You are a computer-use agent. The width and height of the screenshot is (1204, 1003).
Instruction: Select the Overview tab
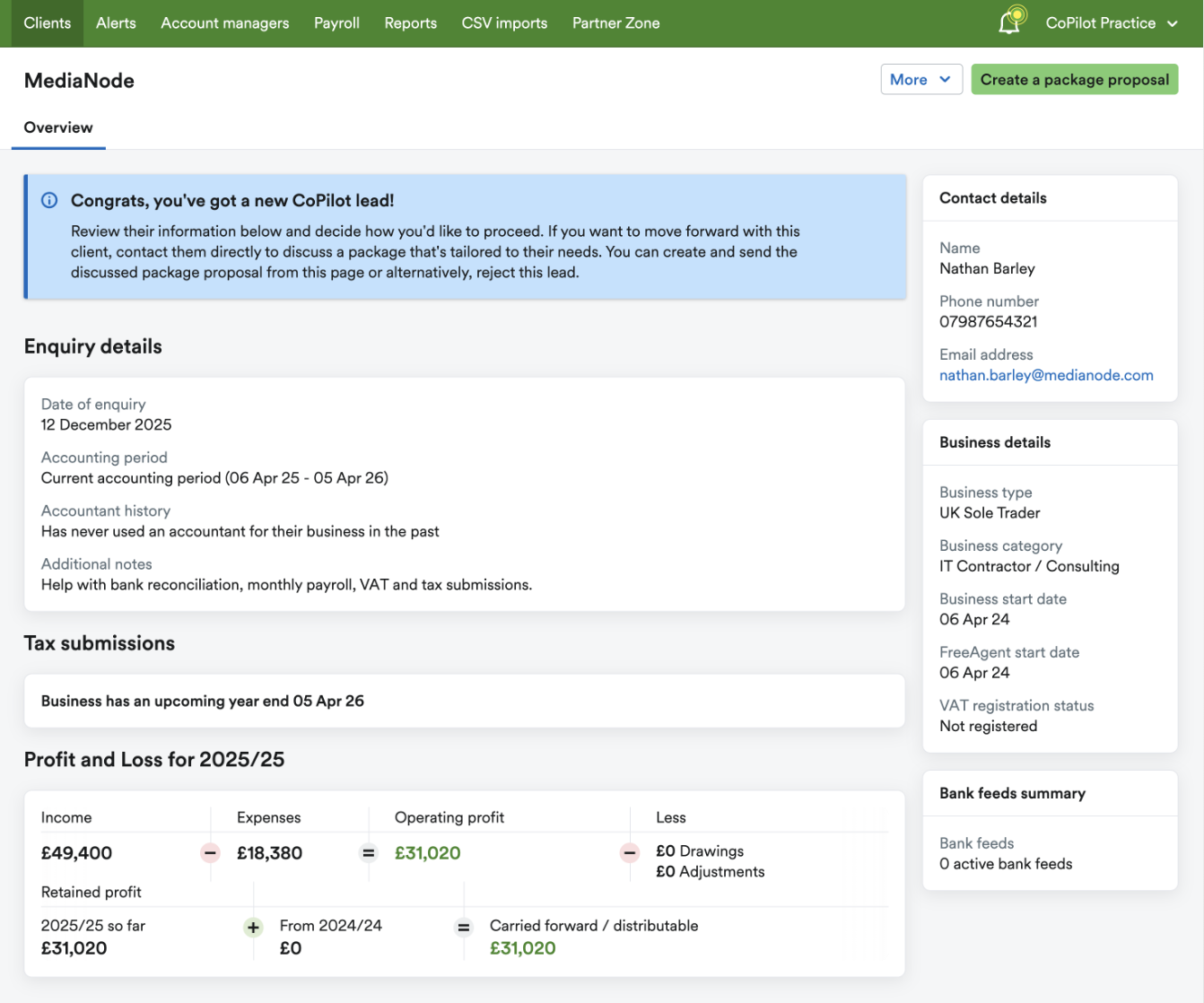[58, 127]
